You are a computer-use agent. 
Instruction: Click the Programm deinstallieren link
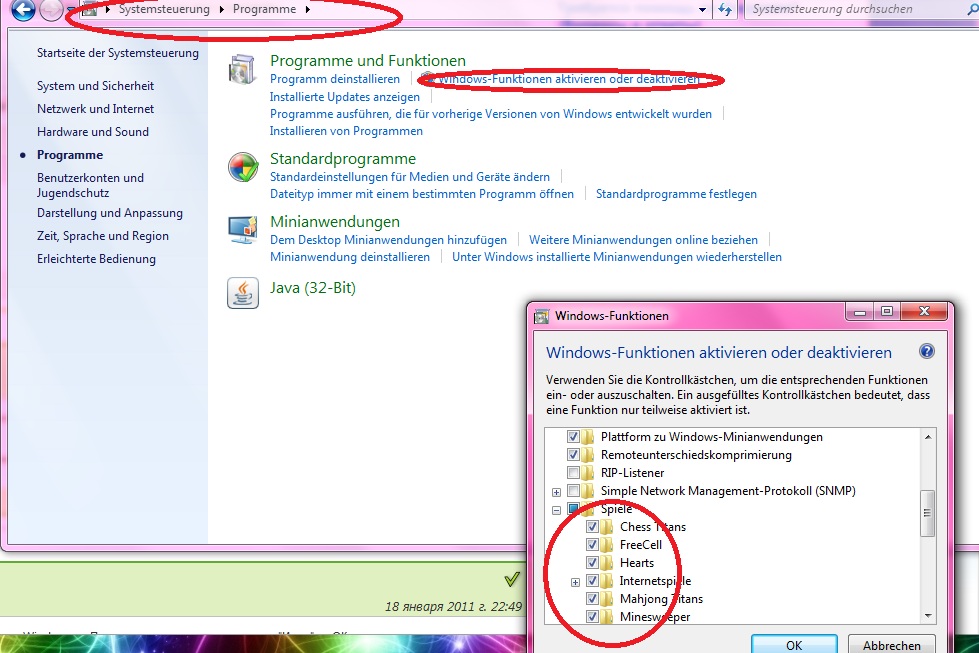[x=335, y=79]
